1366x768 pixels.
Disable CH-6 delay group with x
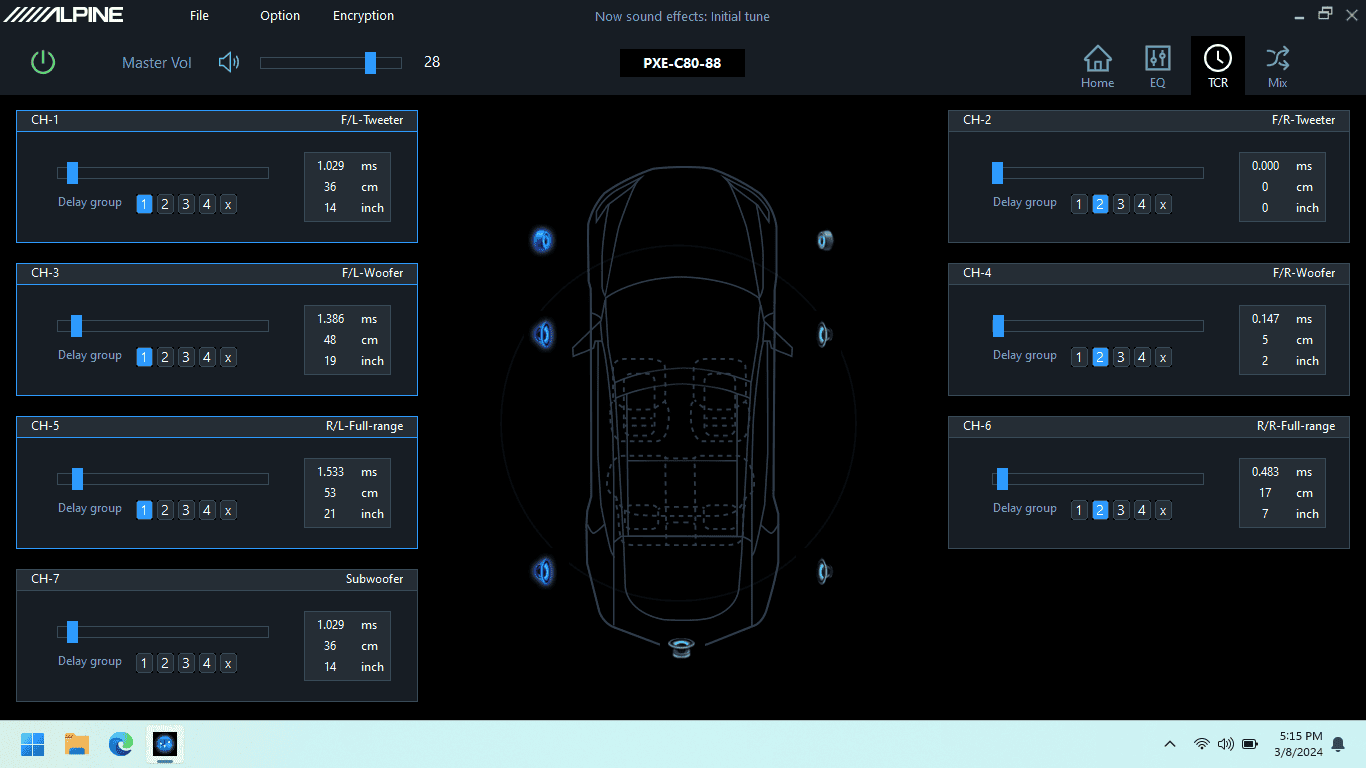tap(1163, 510)
